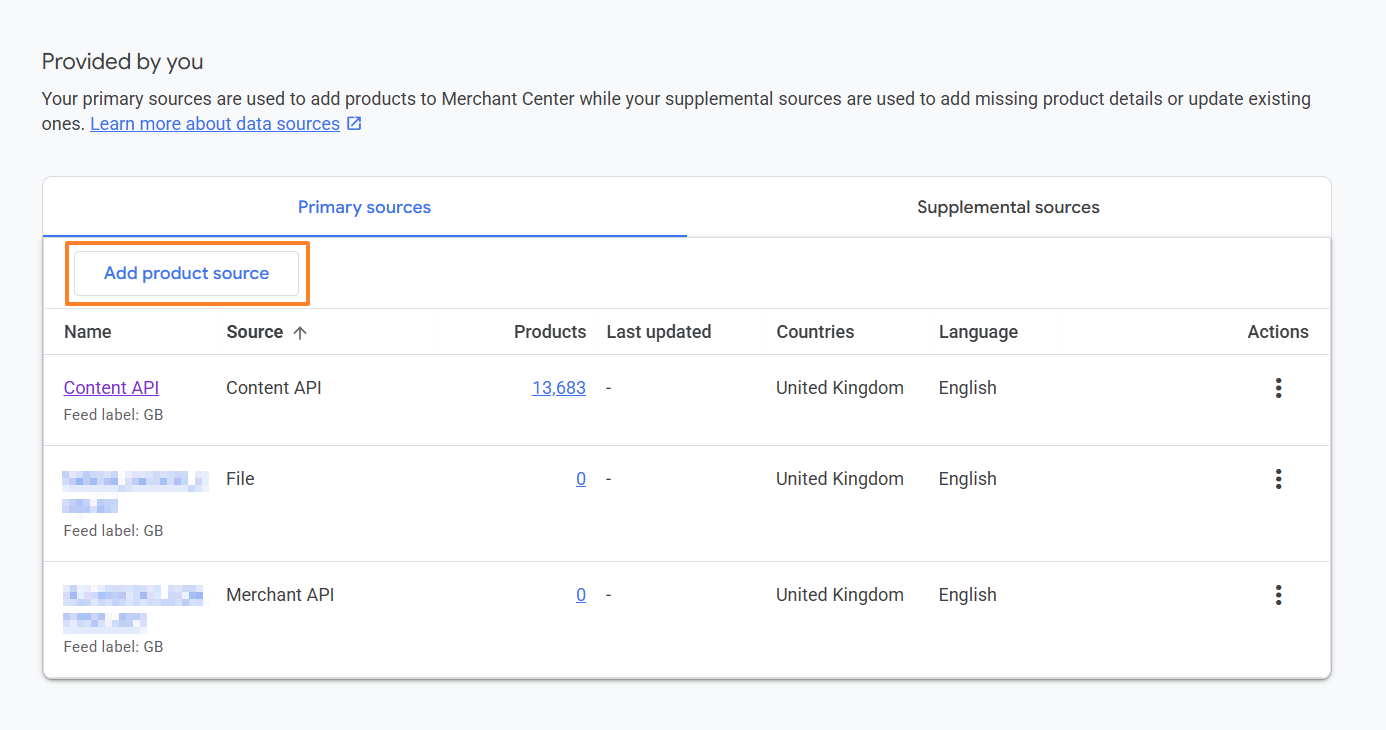Sort by the Source column header text

click(x=254, y=332)
